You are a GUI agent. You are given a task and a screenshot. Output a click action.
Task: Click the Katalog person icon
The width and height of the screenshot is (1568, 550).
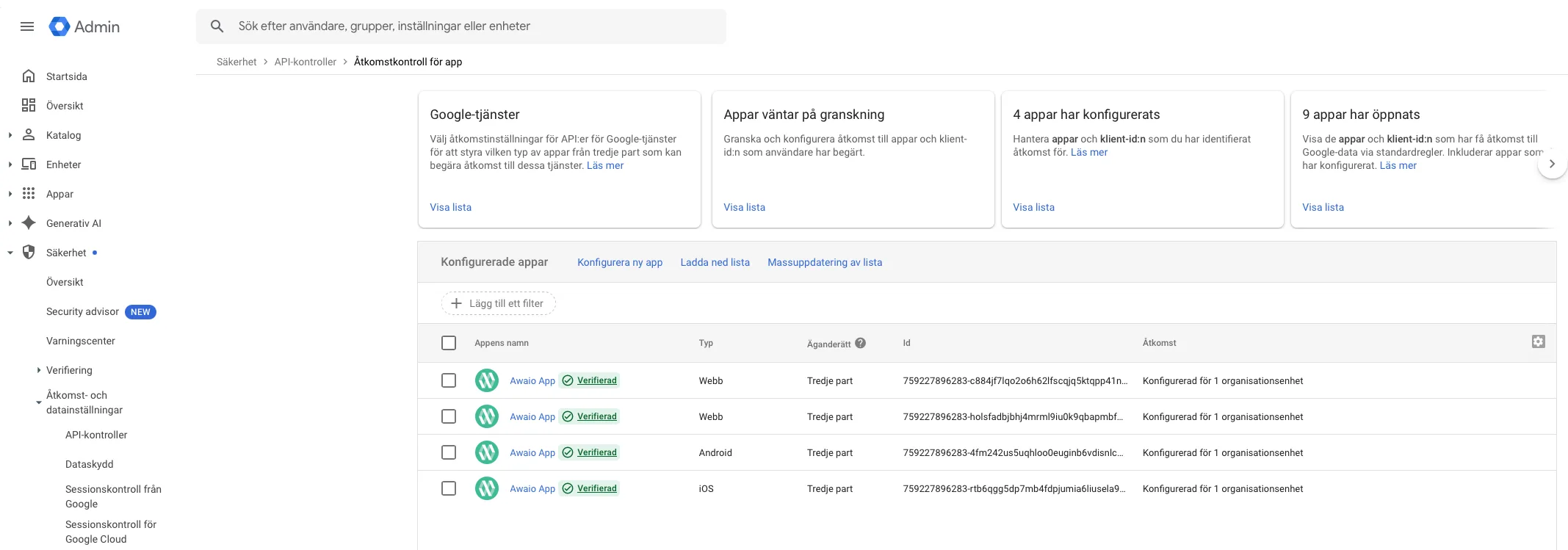pyautogui.click(x=29, y=135)
